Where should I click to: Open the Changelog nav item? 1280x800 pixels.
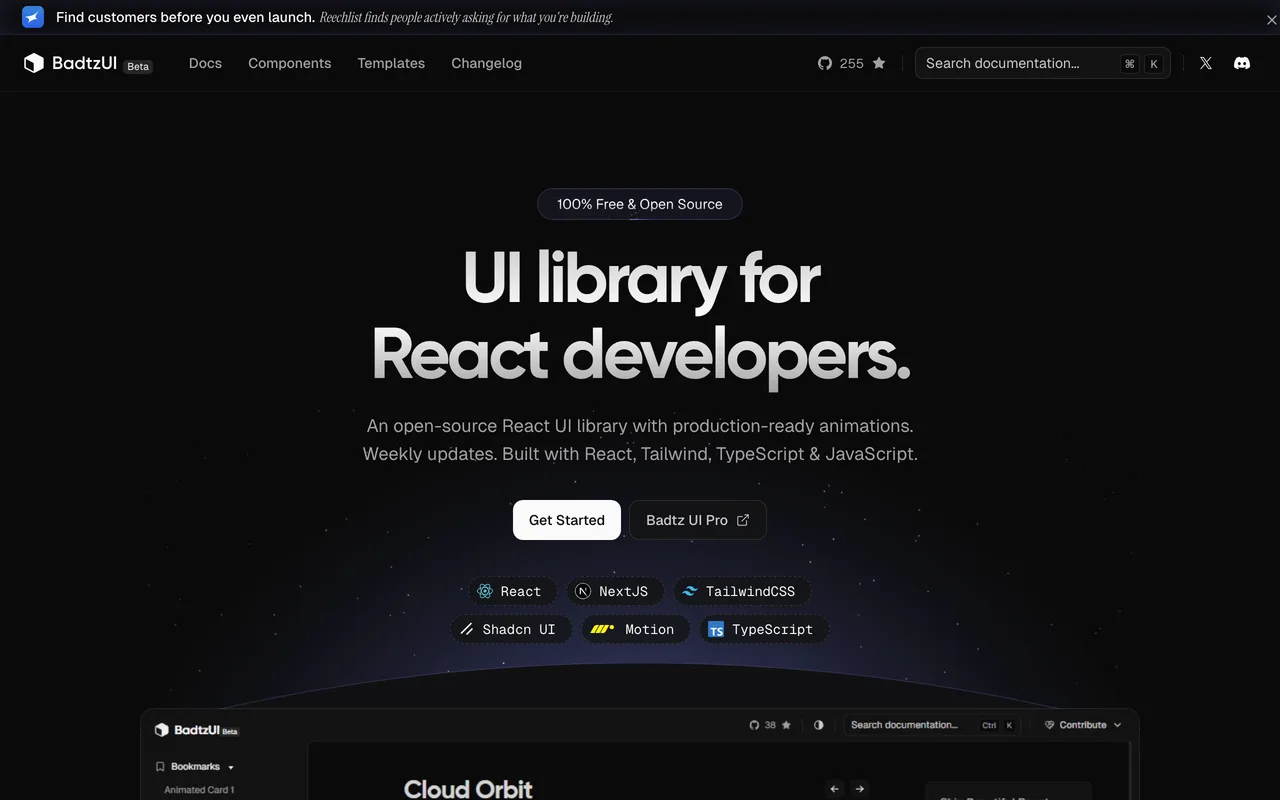point(486,63)
